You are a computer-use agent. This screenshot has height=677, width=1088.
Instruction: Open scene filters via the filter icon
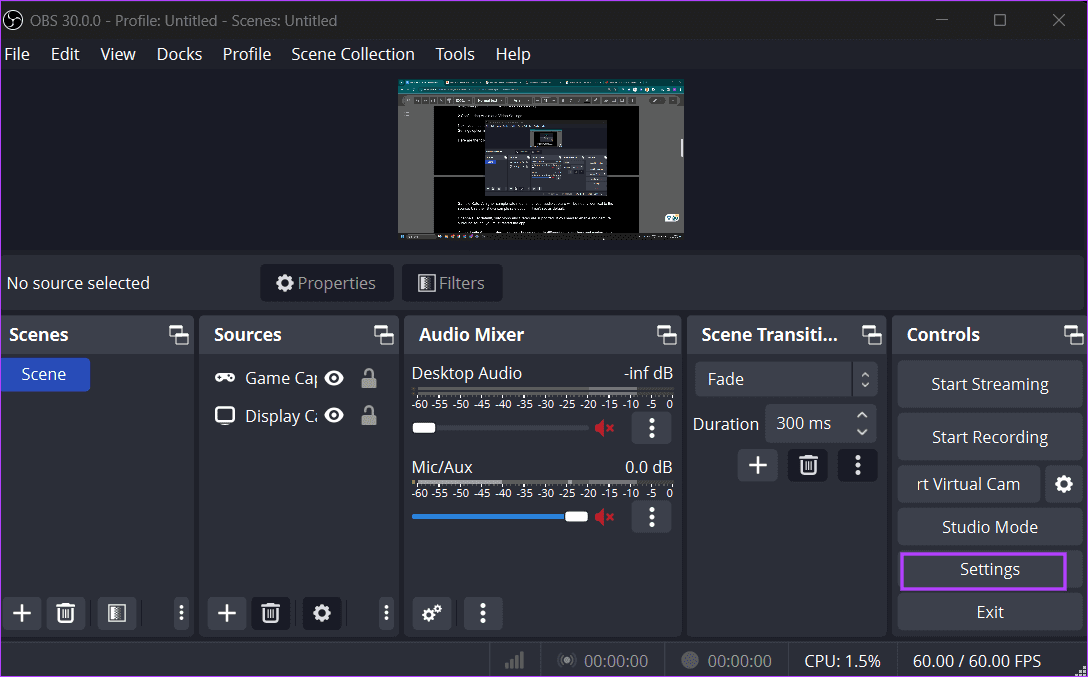click(116, 613)
